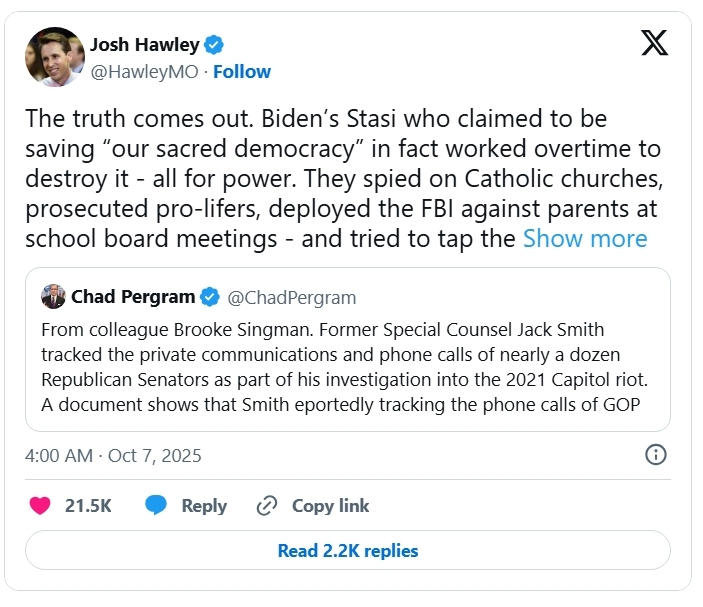Click the info circle icon
The image size is (703, 607).
click(x=656, y=455)
